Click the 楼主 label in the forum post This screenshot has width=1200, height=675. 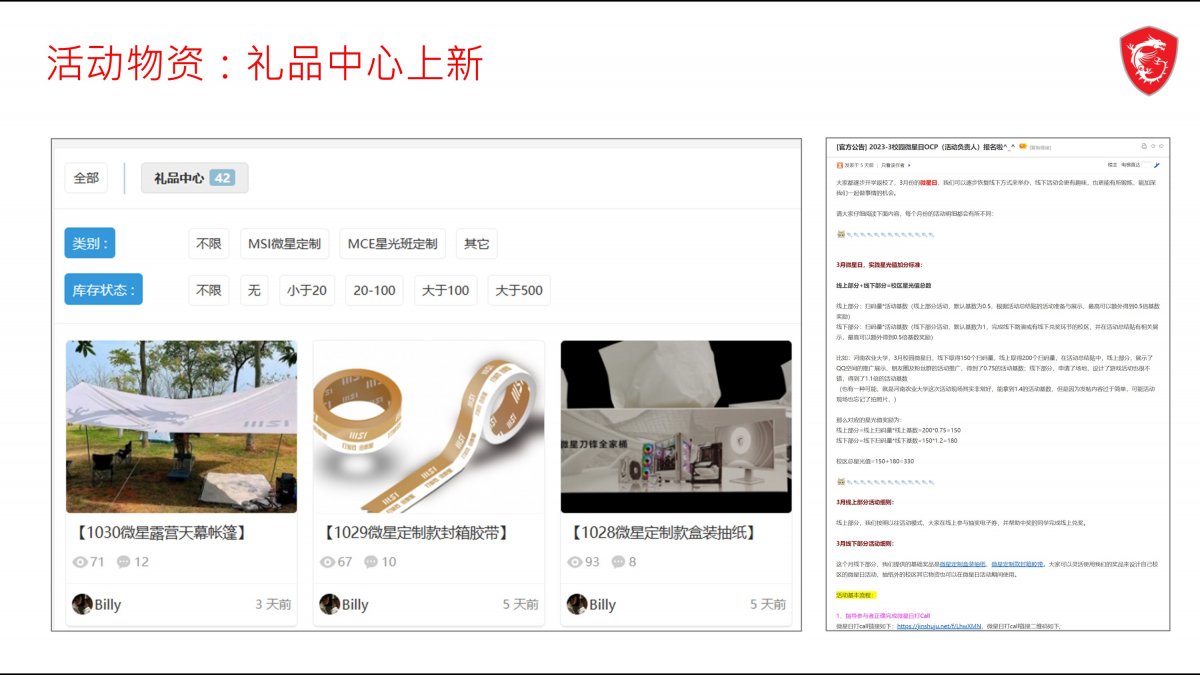point(1112,165)
